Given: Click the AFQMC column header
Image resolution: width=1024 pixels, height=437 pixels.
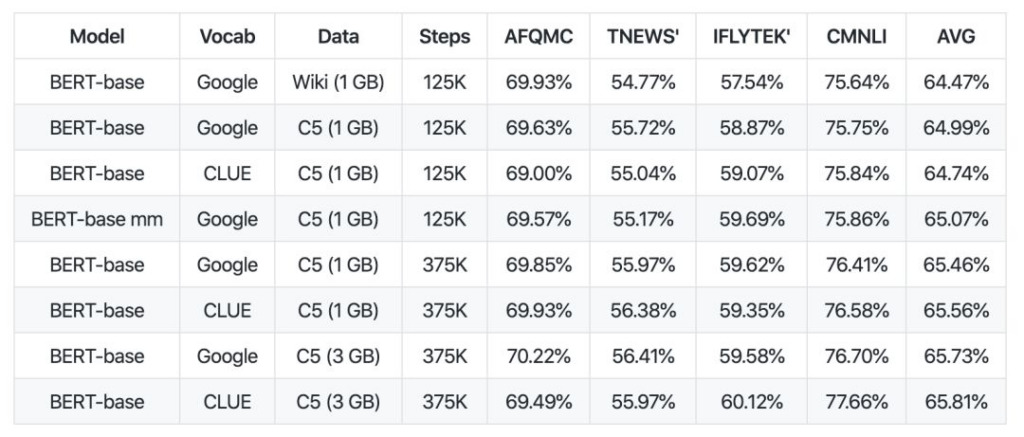Looking at the screenshot, I should pyautogui.click(x=538, y=37).
